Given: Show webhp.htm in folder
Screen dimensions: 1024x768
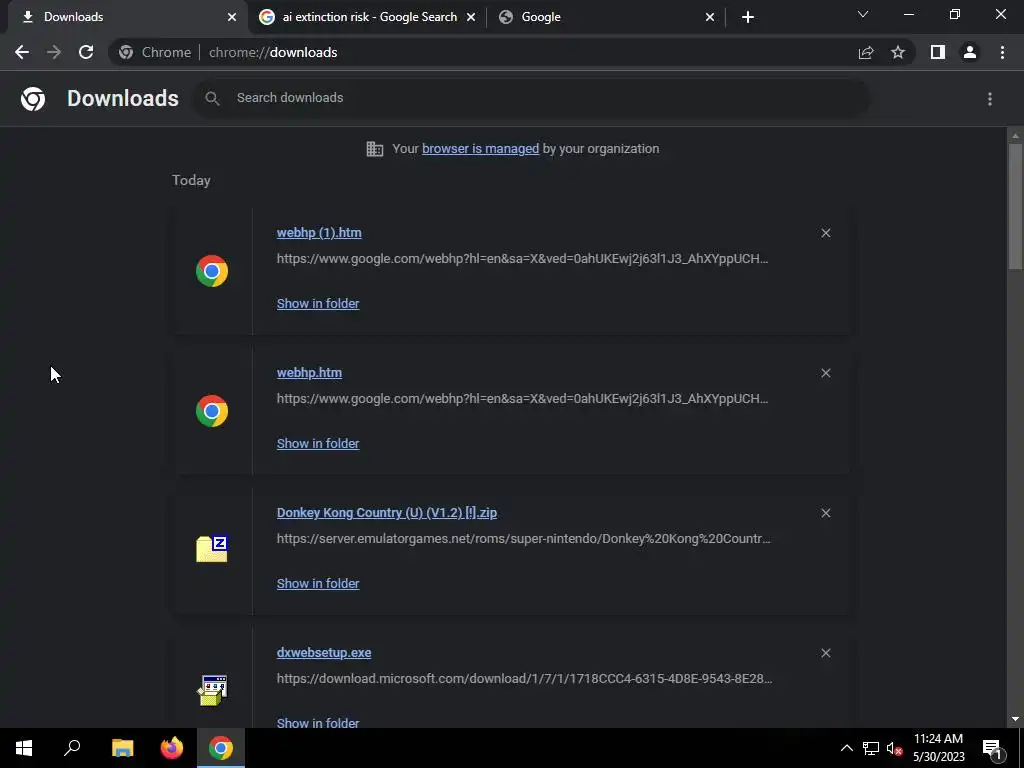Looking at the screenshot, I should tap(318, 443).
